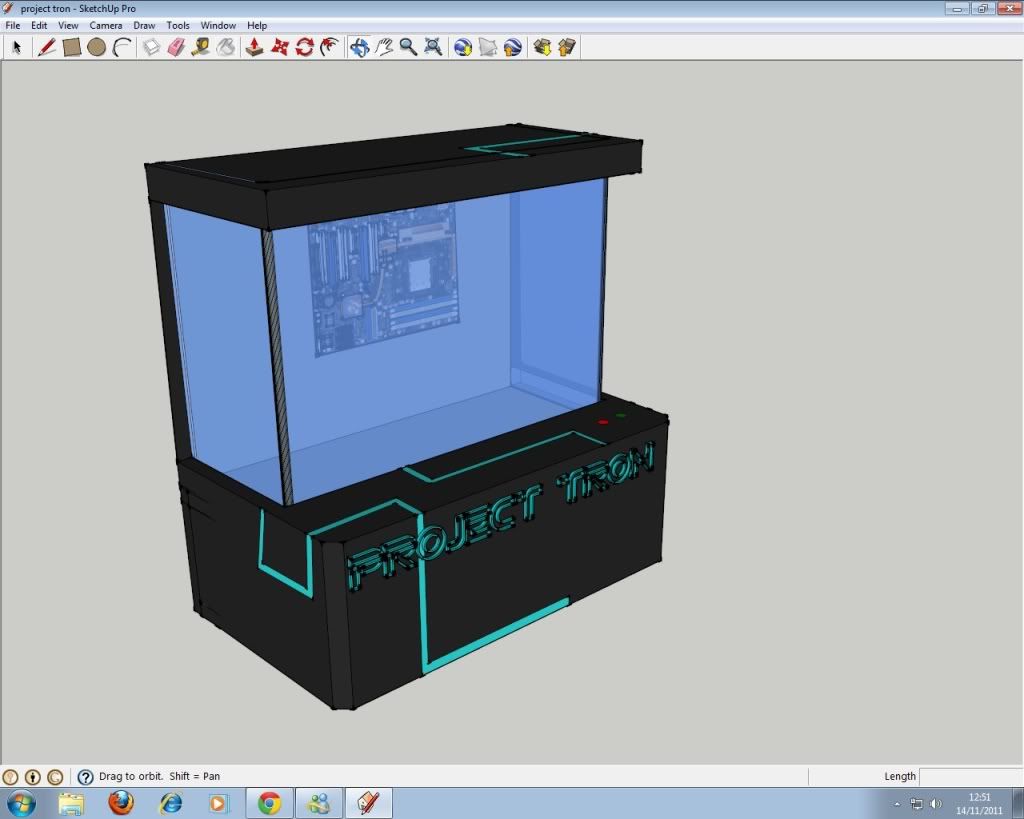Activate the Push/Pull tool
1024x819 pixels.
255,47
